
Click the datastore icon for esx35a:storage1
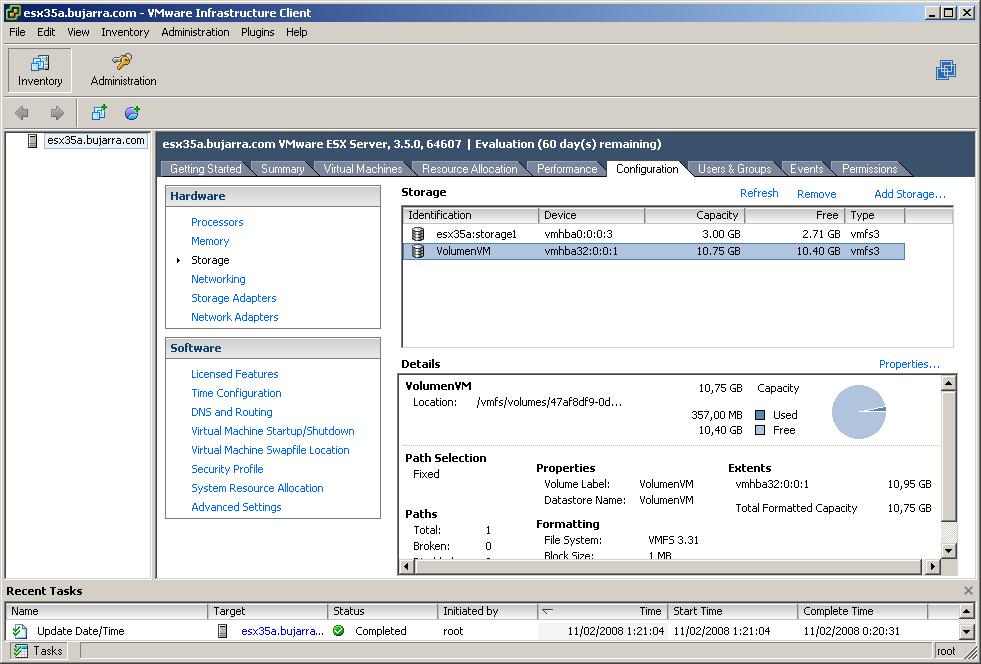coord(418,234)
